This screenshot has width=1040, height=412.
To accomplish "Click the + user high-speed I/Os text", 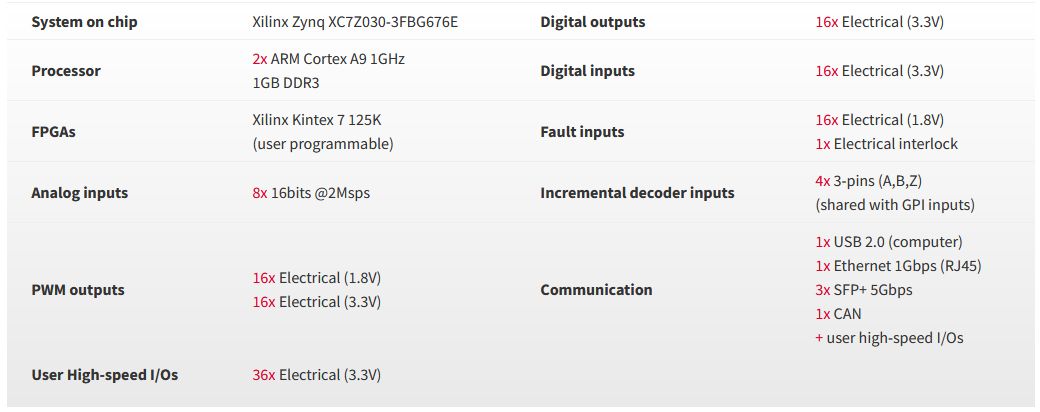I will (889, 338).
